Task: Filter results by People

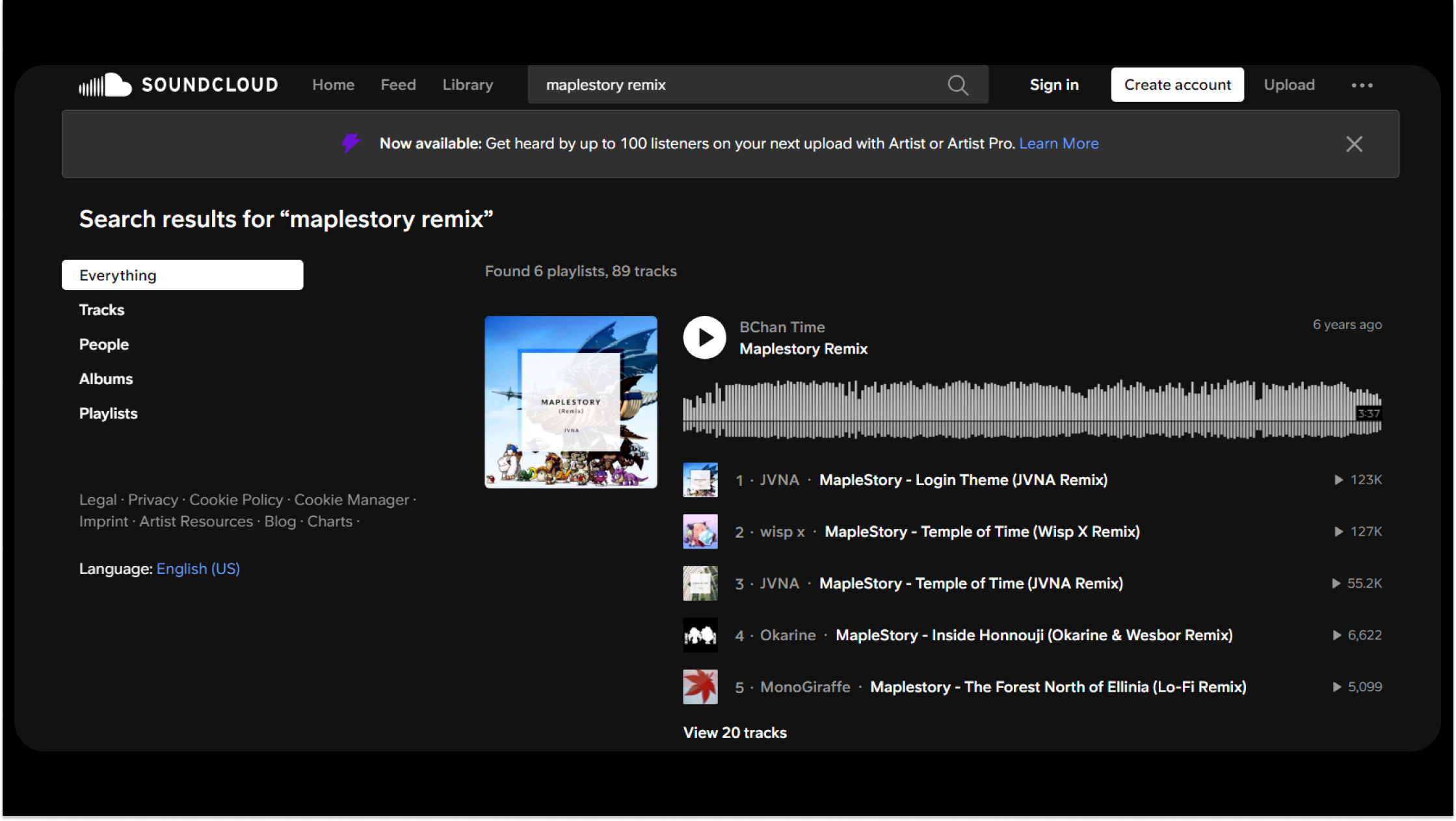Action: click(x=104, y=344)
